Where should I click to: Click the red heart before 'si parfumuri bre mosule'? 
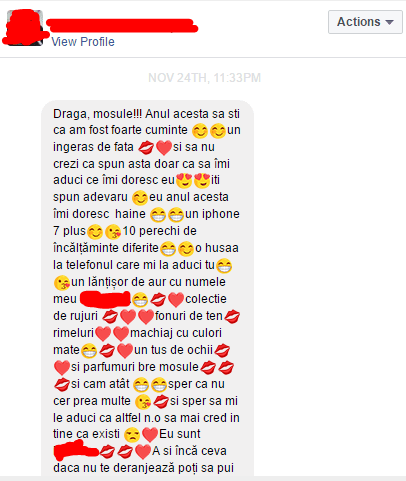[62, 368]
